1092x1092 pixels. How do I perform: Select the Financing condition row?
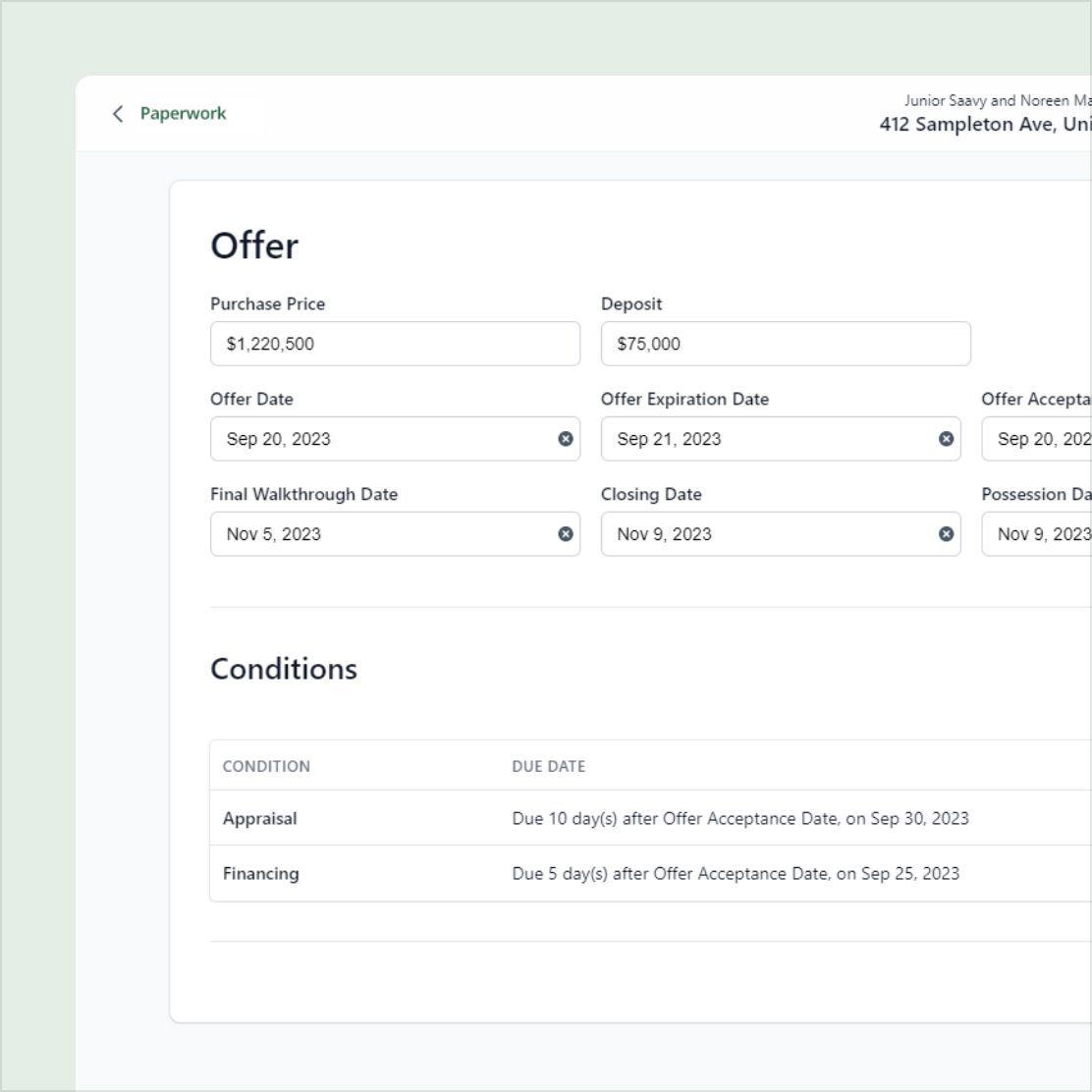650,873
